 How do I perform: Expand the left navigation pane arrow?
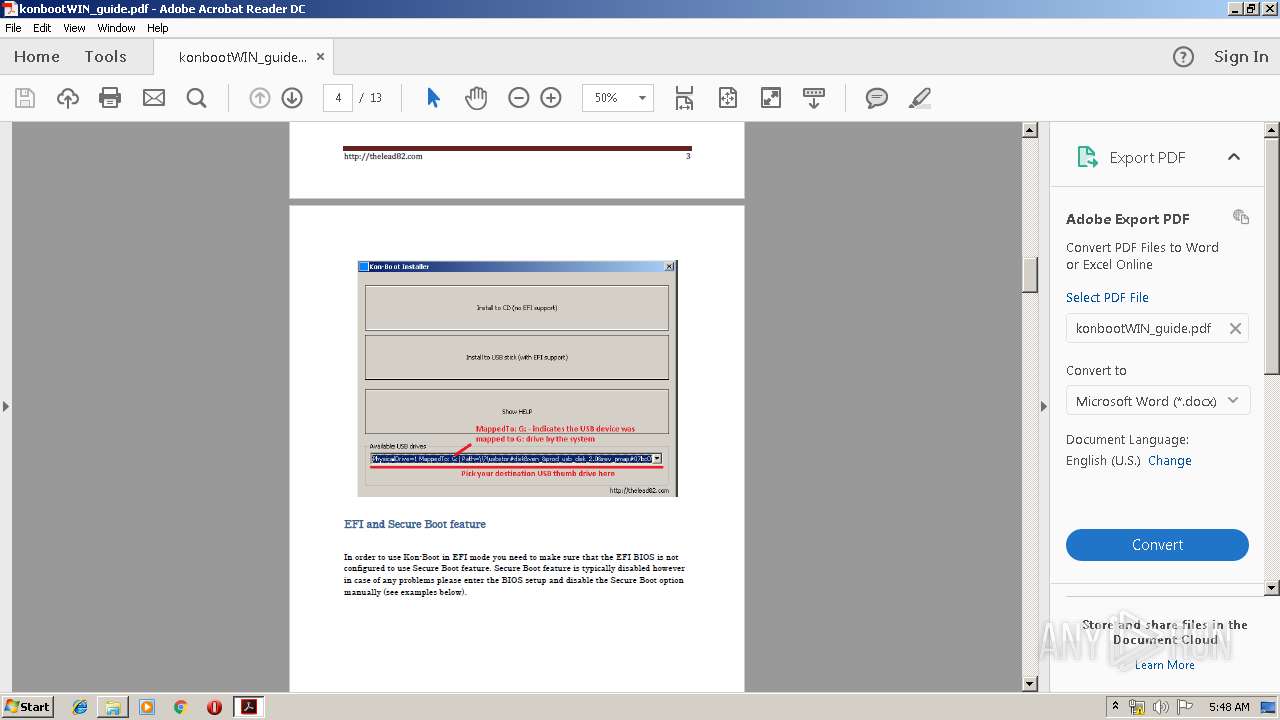coord(6,406)
